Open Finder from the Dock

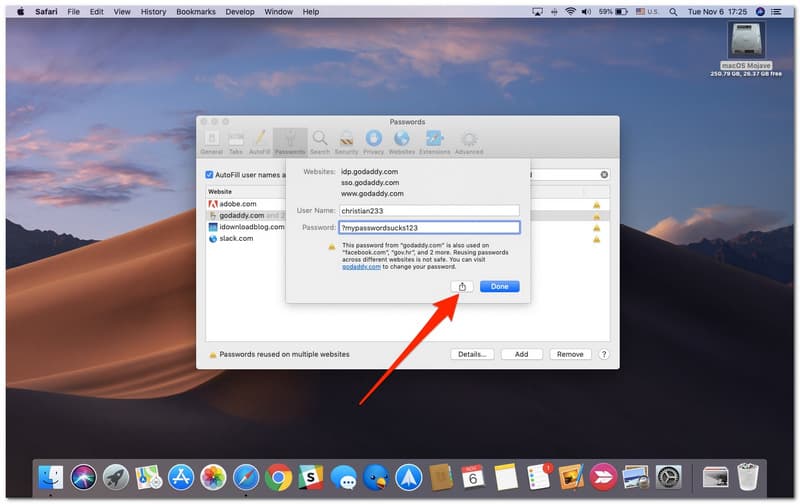pos(51,477)
